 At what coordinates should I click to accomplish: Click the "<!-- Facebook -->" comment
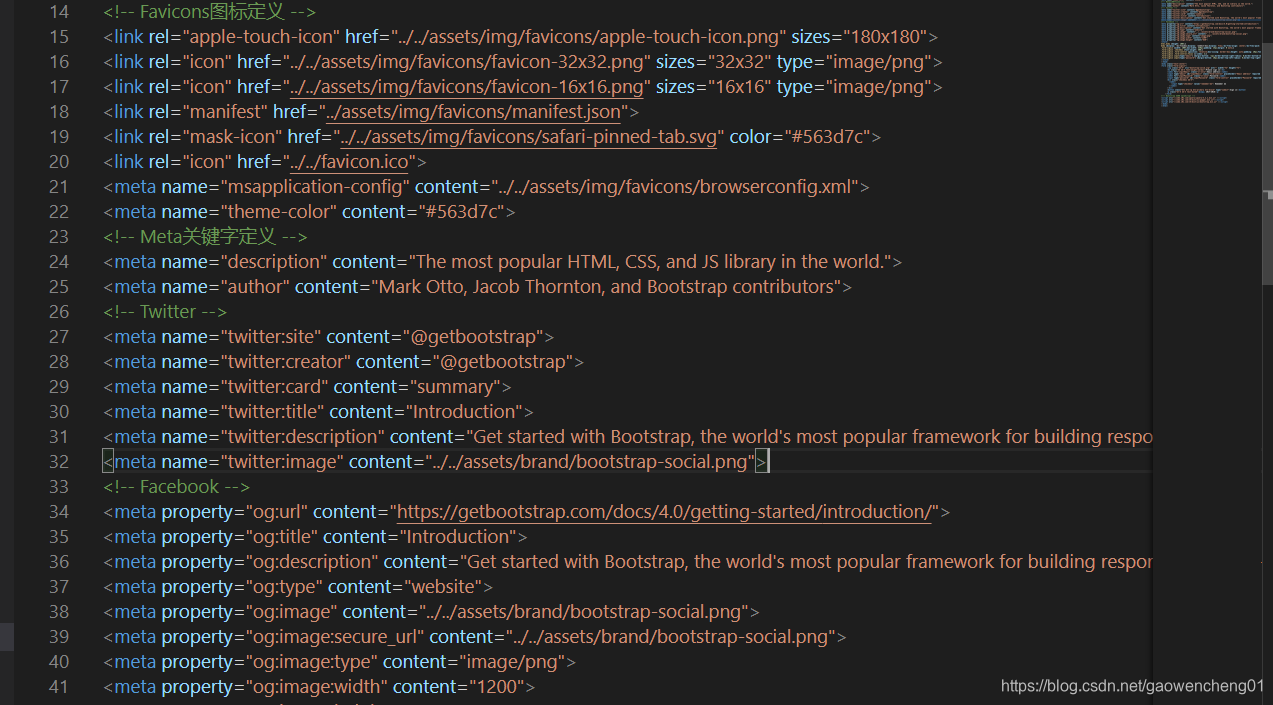[176, 487]
